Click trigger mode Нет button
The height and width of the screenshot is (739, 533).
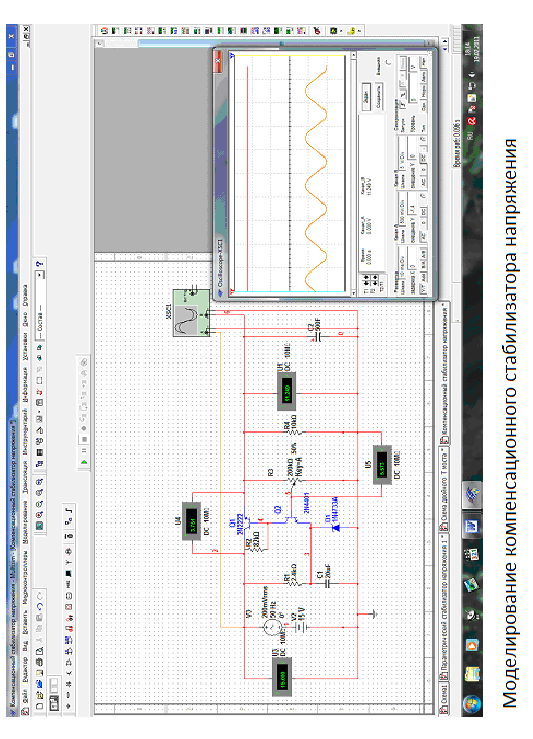(x=423, y=61)
